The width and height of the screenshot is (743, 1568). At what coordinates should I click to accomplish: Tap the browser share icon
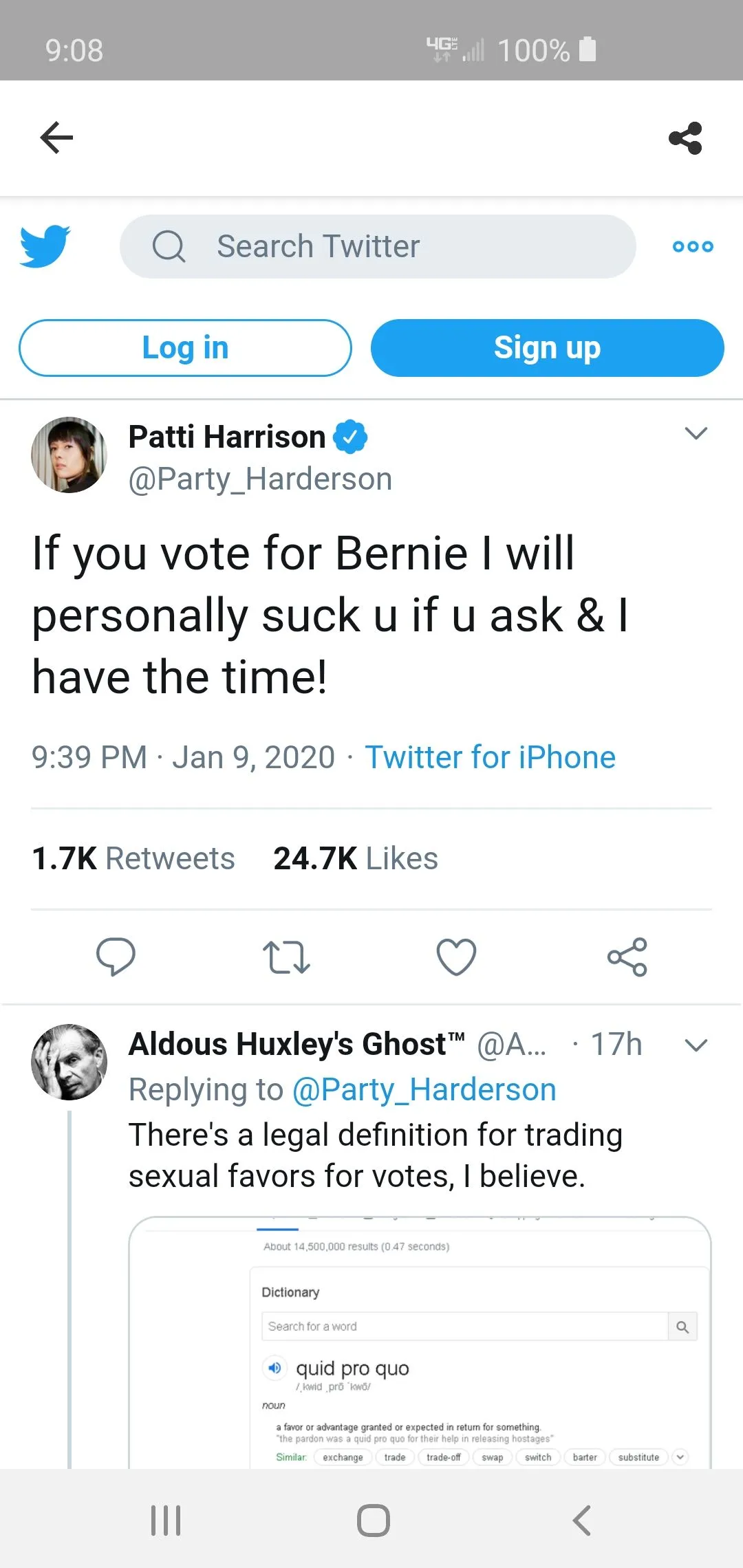pyautogui.click(x=685, y=138)
